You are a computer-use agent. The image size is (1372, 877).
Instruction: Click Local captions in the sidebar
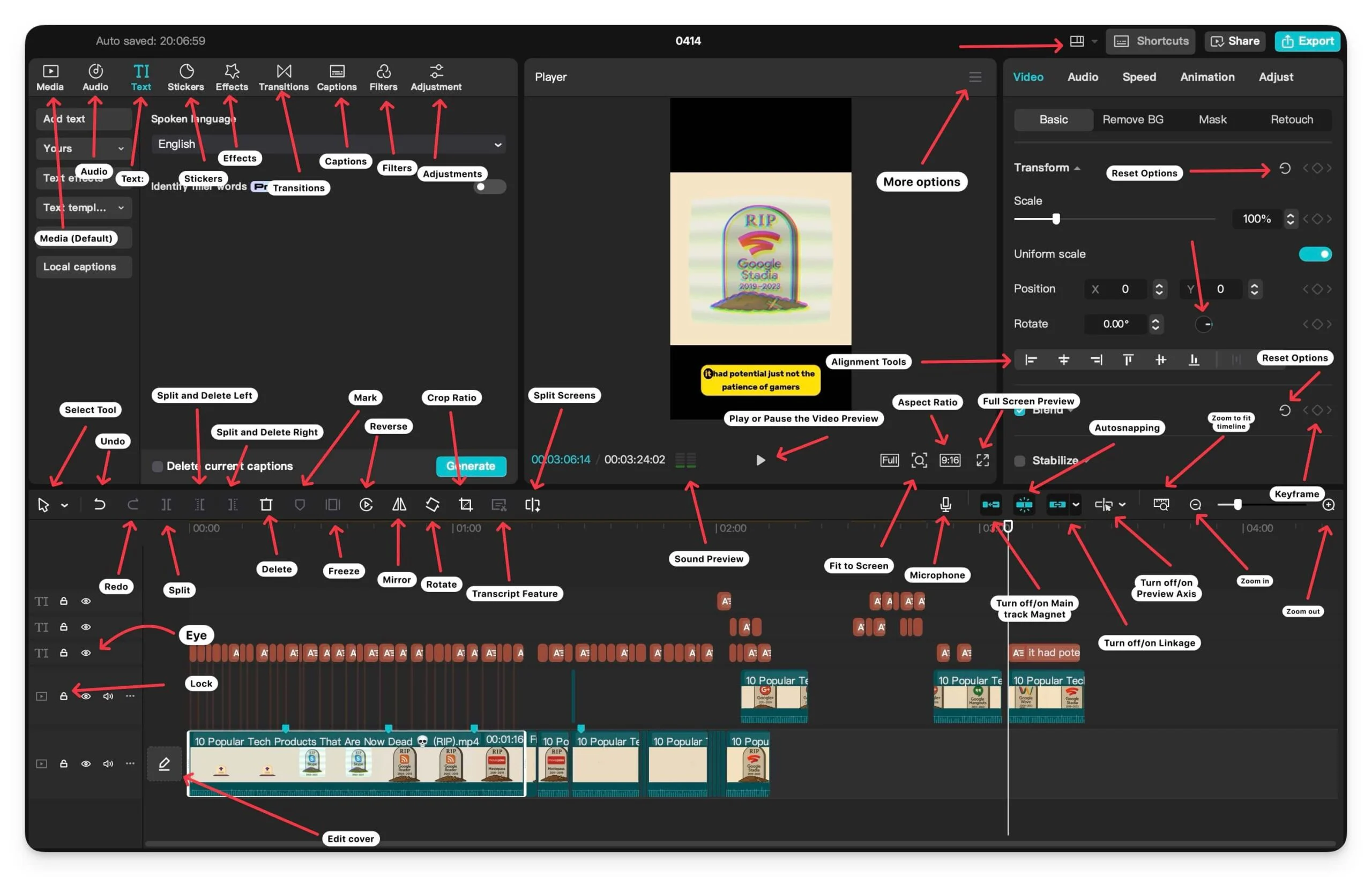83,267
